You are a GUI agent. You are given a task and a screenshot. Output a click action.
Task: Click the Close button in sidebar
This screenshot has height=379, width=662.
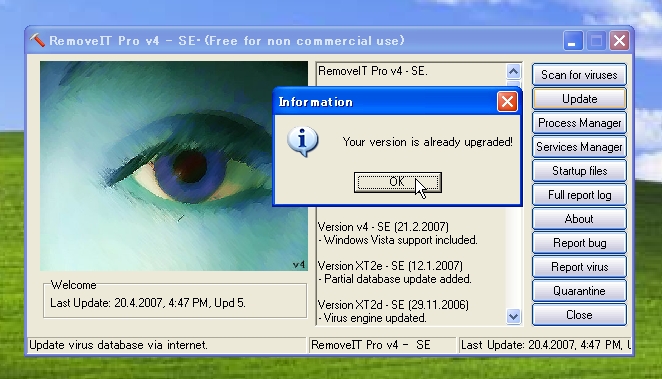(x=579, y=315)
